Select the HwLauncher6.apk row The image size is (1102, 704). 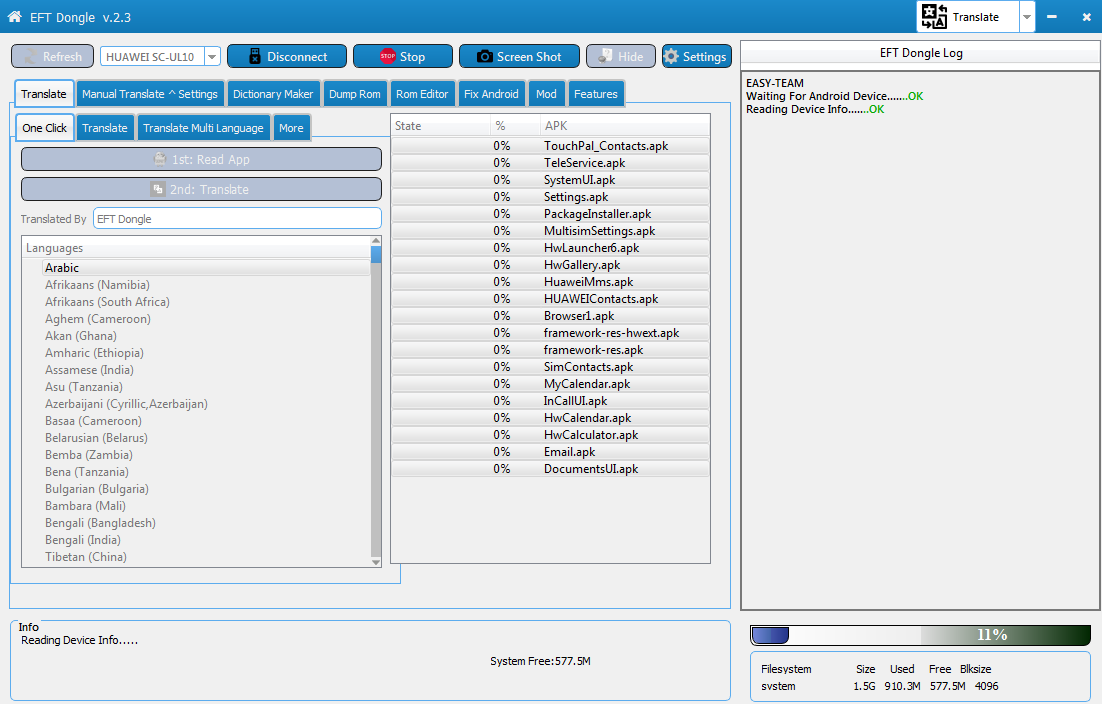pos(550,248)
